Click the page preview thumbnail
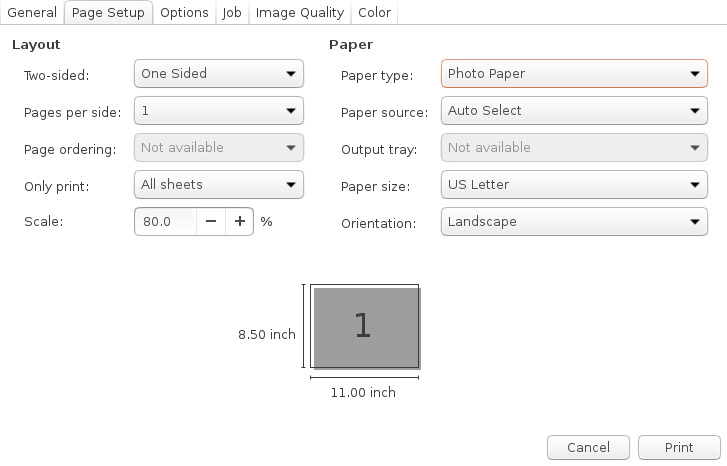The height and width of the screenshot is (466, 727). click(x=364, y=327)
